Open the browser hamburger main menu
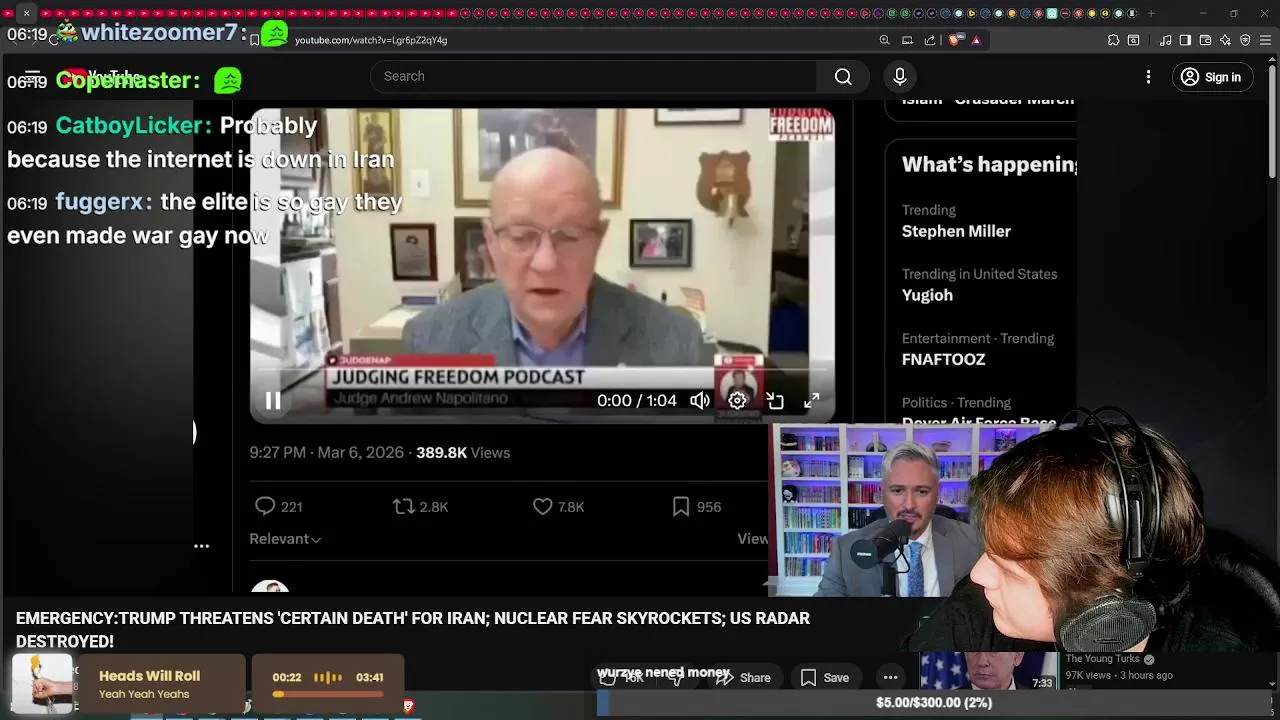 (x=1265, y=40)
